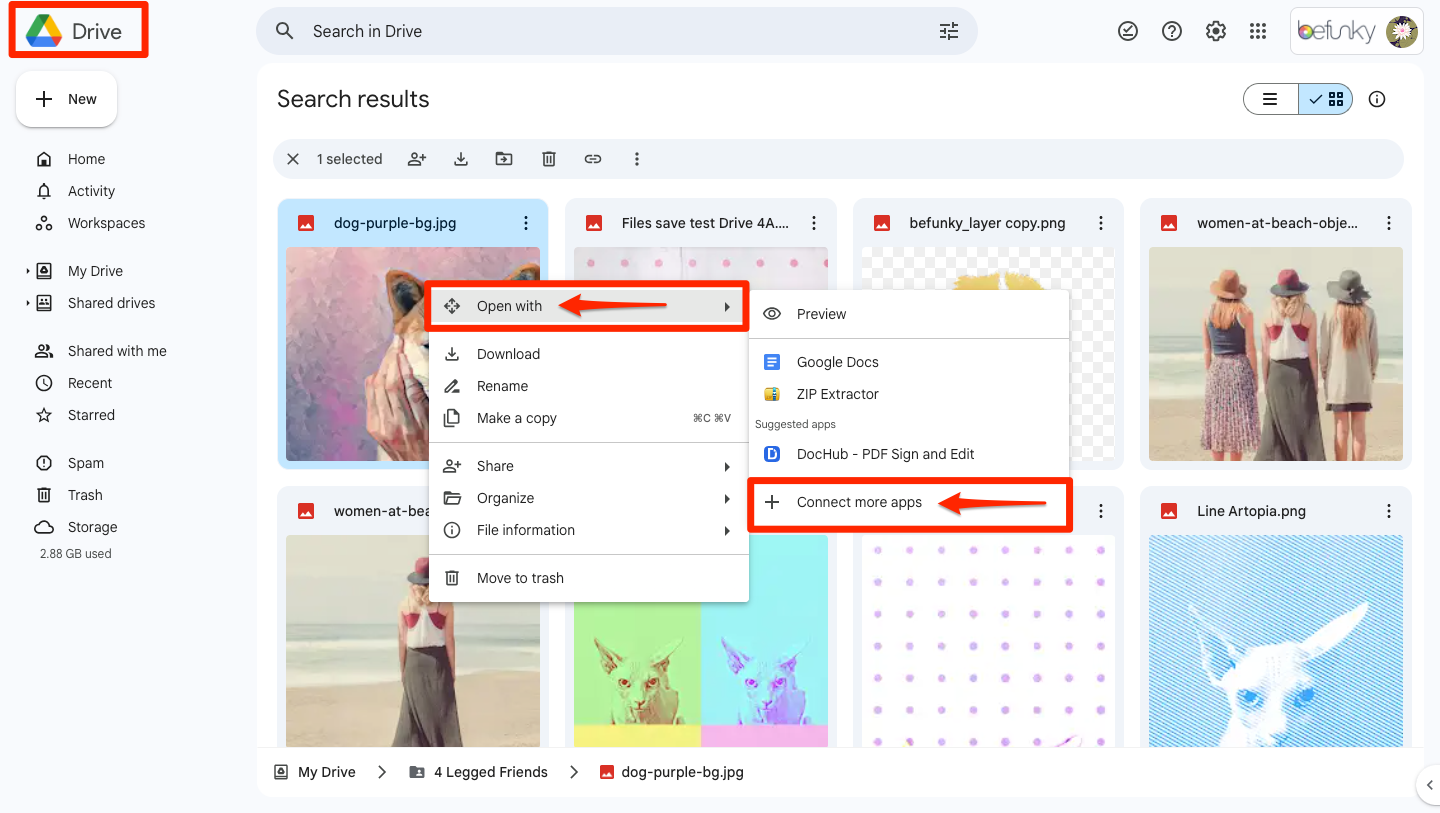1440x813 pixels.
Task: Click the download icon in selection toolbar
Action: pyautogui.click(x=461, y=159)
